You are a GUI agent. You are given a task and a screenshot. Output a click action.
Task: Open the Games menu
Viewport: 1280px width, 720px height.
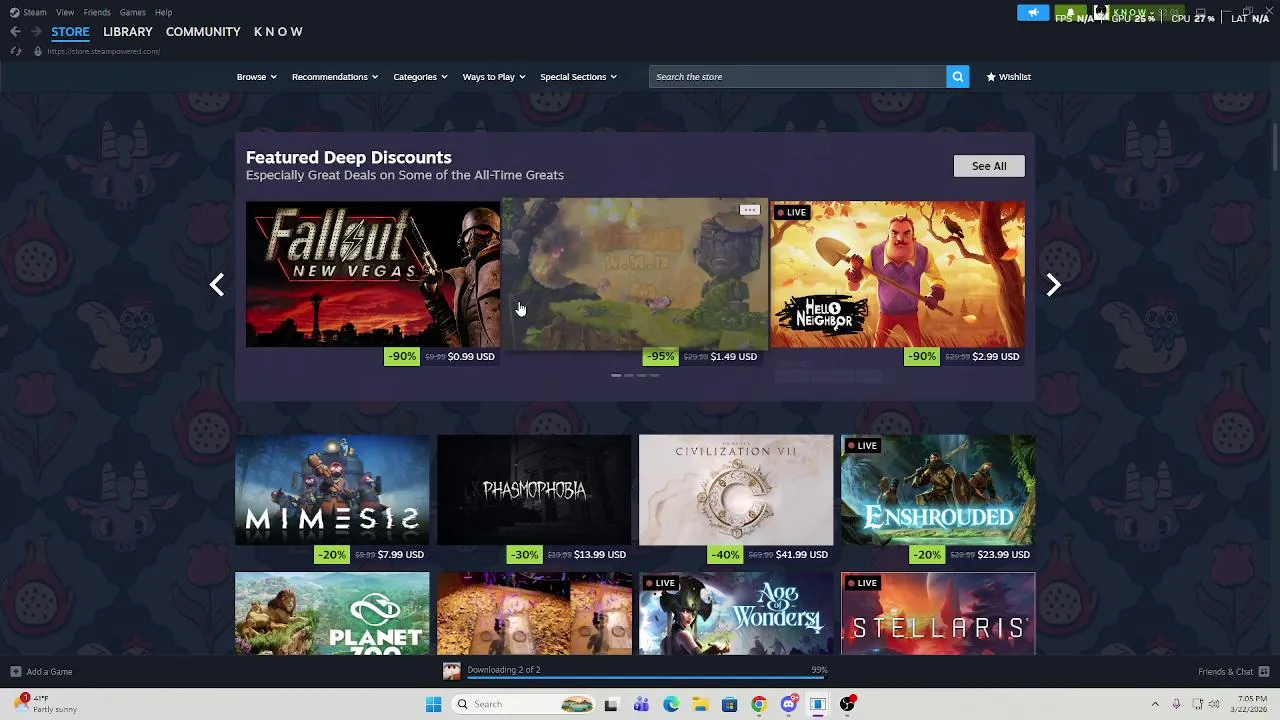pyautogui.click(x=132, y=12)
